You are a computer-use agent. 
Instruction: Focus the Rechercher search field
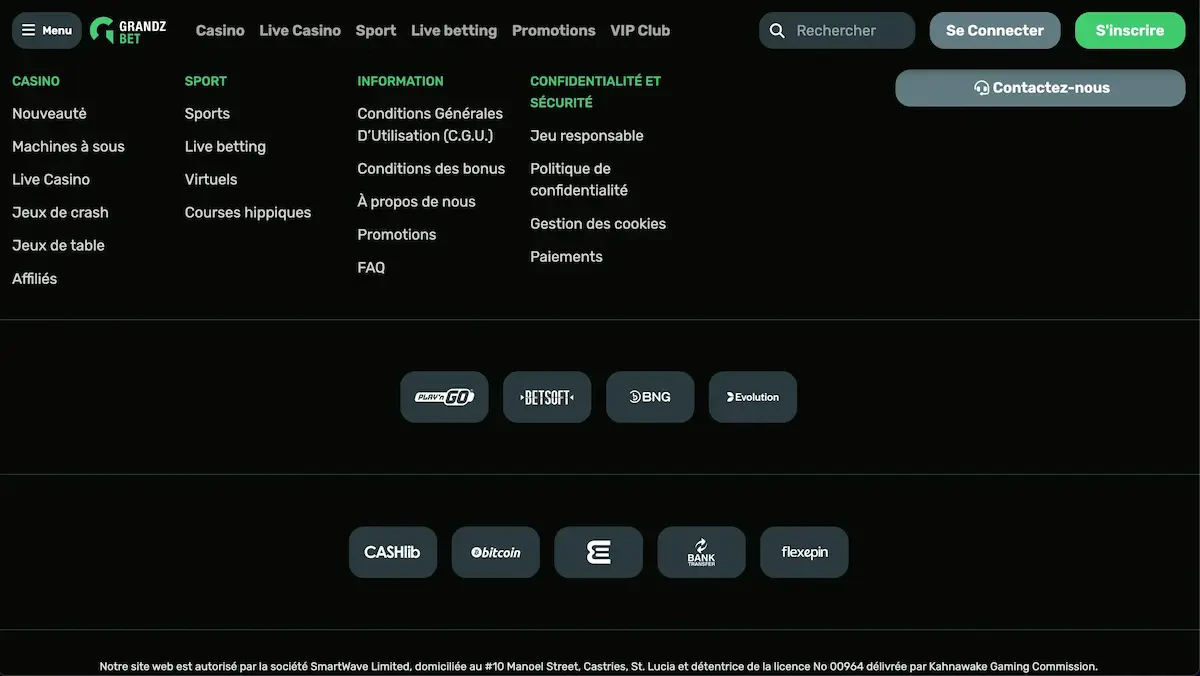pos(850,31)
